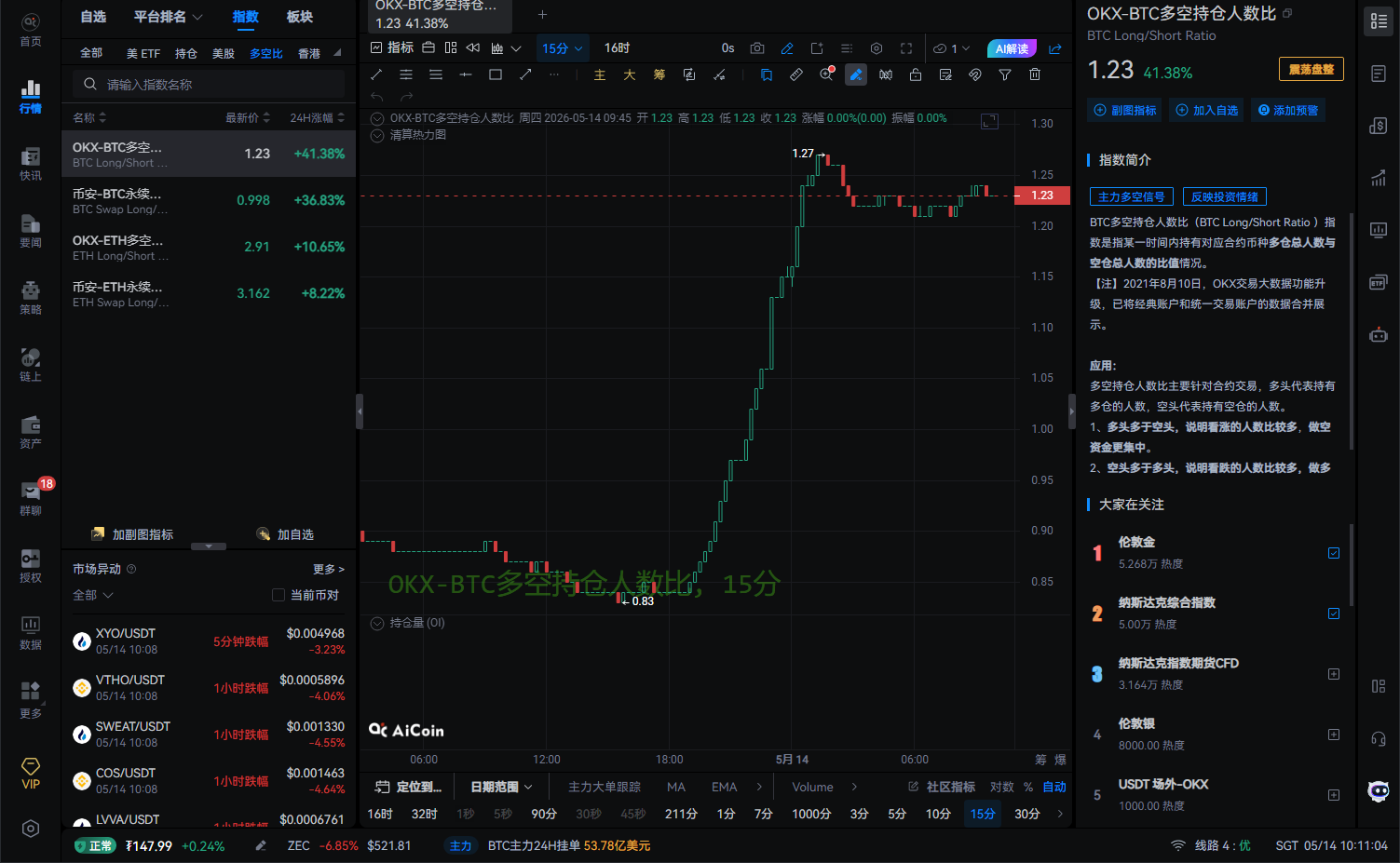This screenshot has width=1400, height=863.
Task: Click the drawing lock icon
Action: [x=916, y=74]
